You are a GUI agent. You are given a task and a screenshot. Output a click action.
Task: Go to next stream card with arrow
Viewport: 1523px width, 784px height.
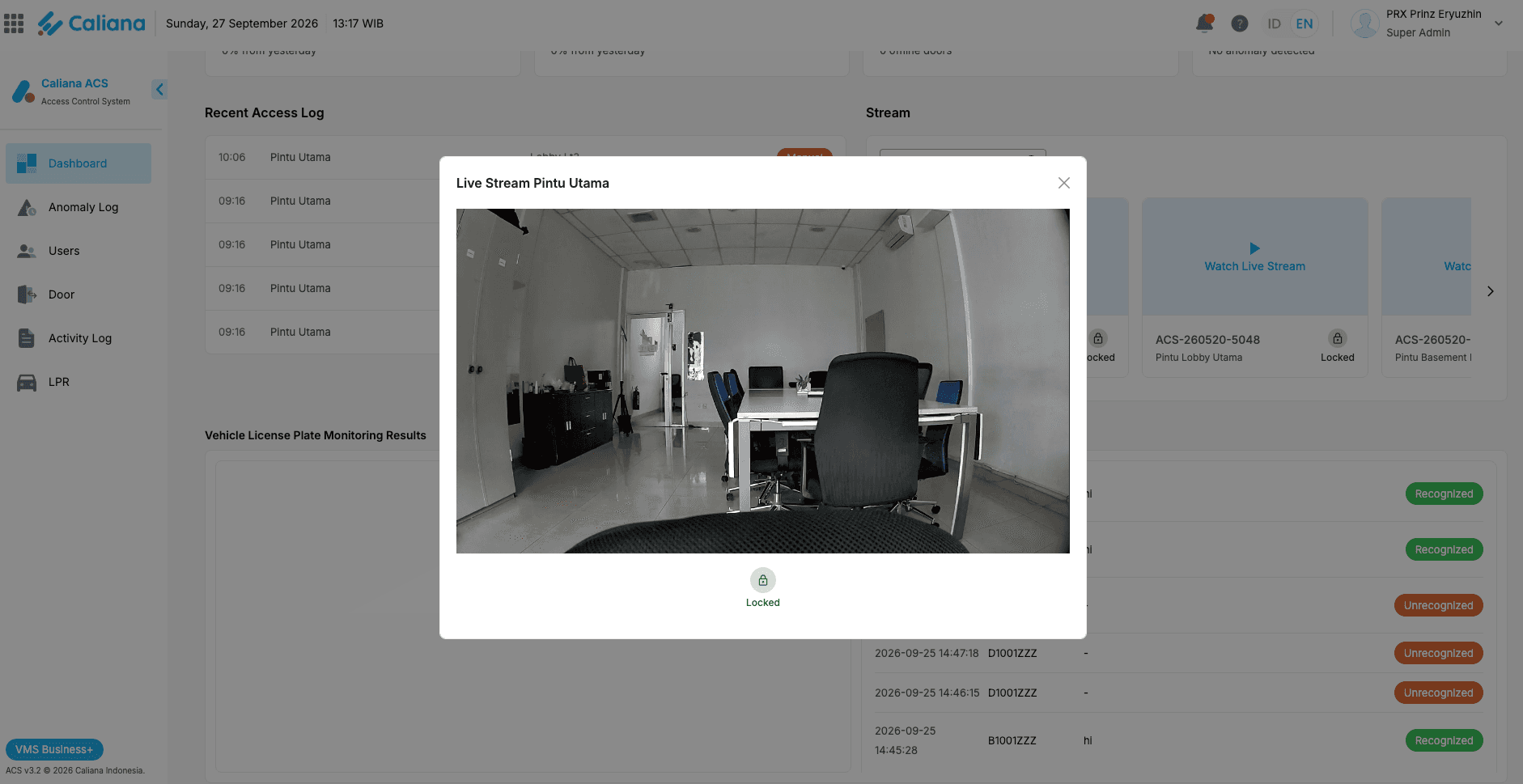click(x=1490, y=291)
